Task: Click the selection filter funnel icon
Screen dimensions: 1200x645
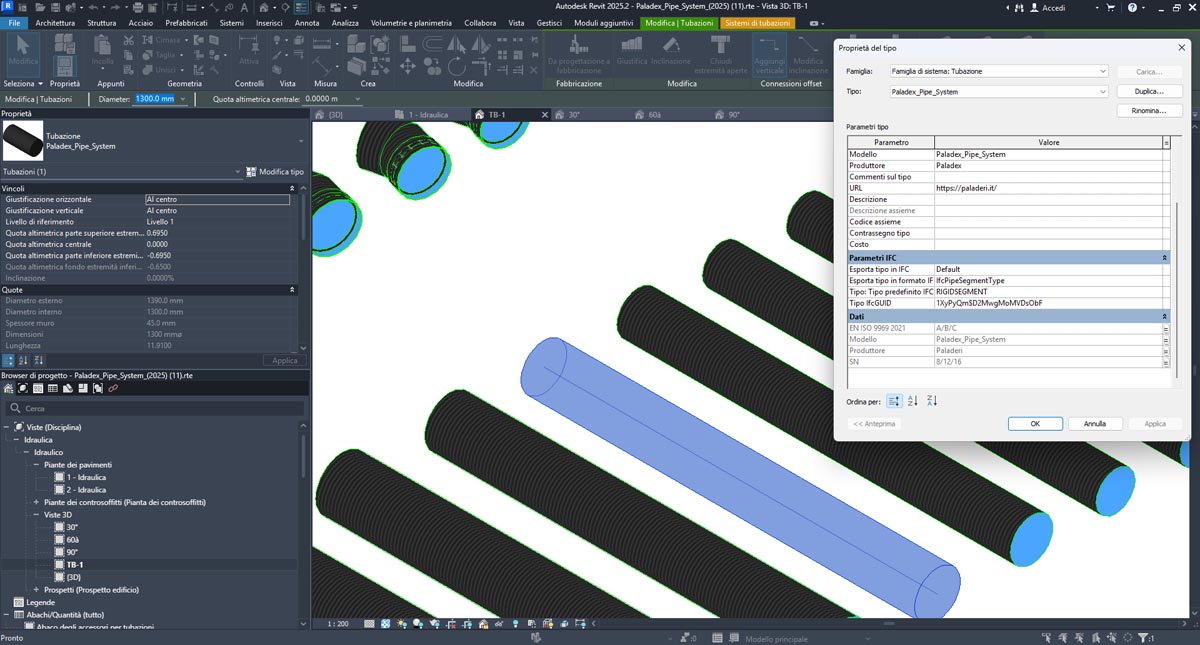Action: click(x=1141, y=637)
